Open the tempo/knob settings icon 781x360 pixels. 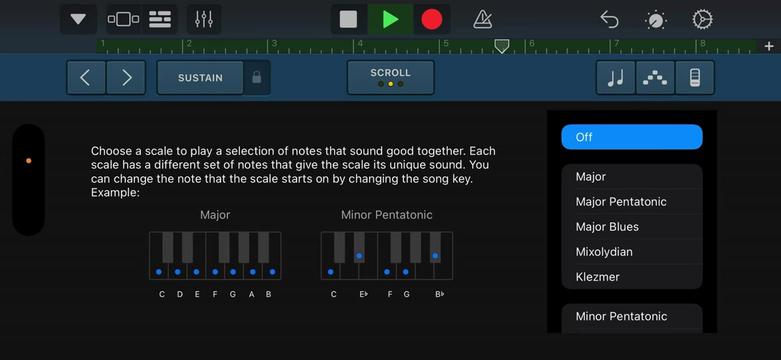[655, 20]
